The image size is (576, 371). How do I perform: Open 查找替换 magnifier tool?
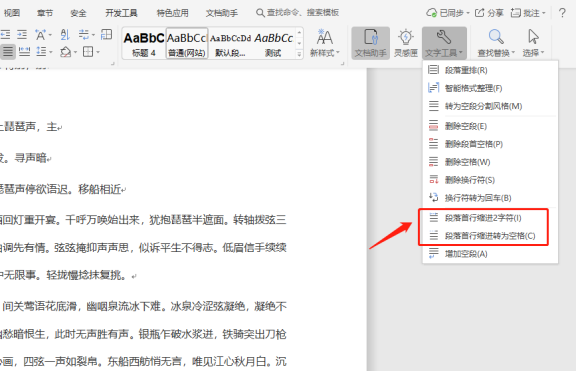(x=496, y=43)
